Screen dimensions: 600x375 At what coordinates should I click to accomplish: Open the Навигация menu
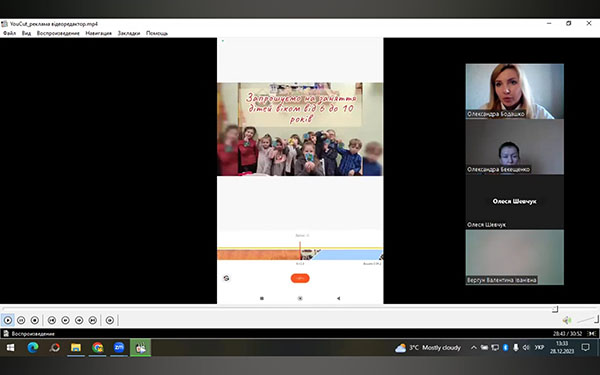click(98, 33)
